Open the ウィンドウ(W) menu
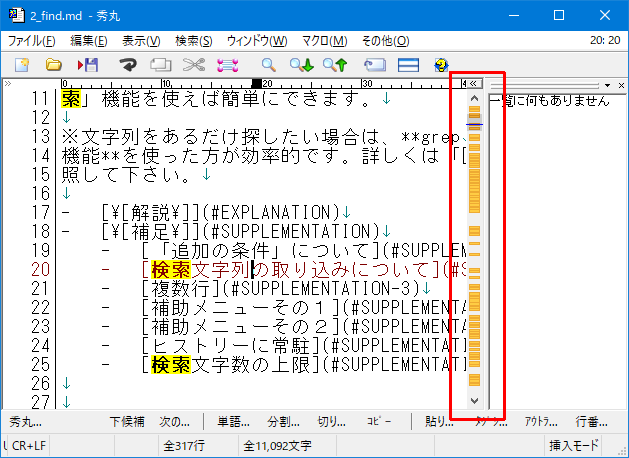 [x=257, y=41]
